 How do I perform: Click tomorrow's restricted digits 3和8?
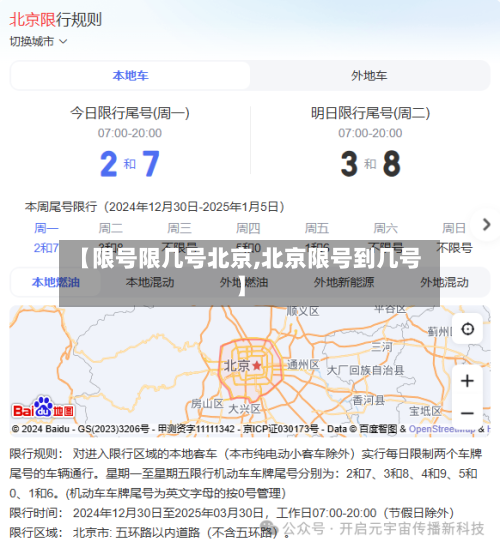click(x=370, y=163)
